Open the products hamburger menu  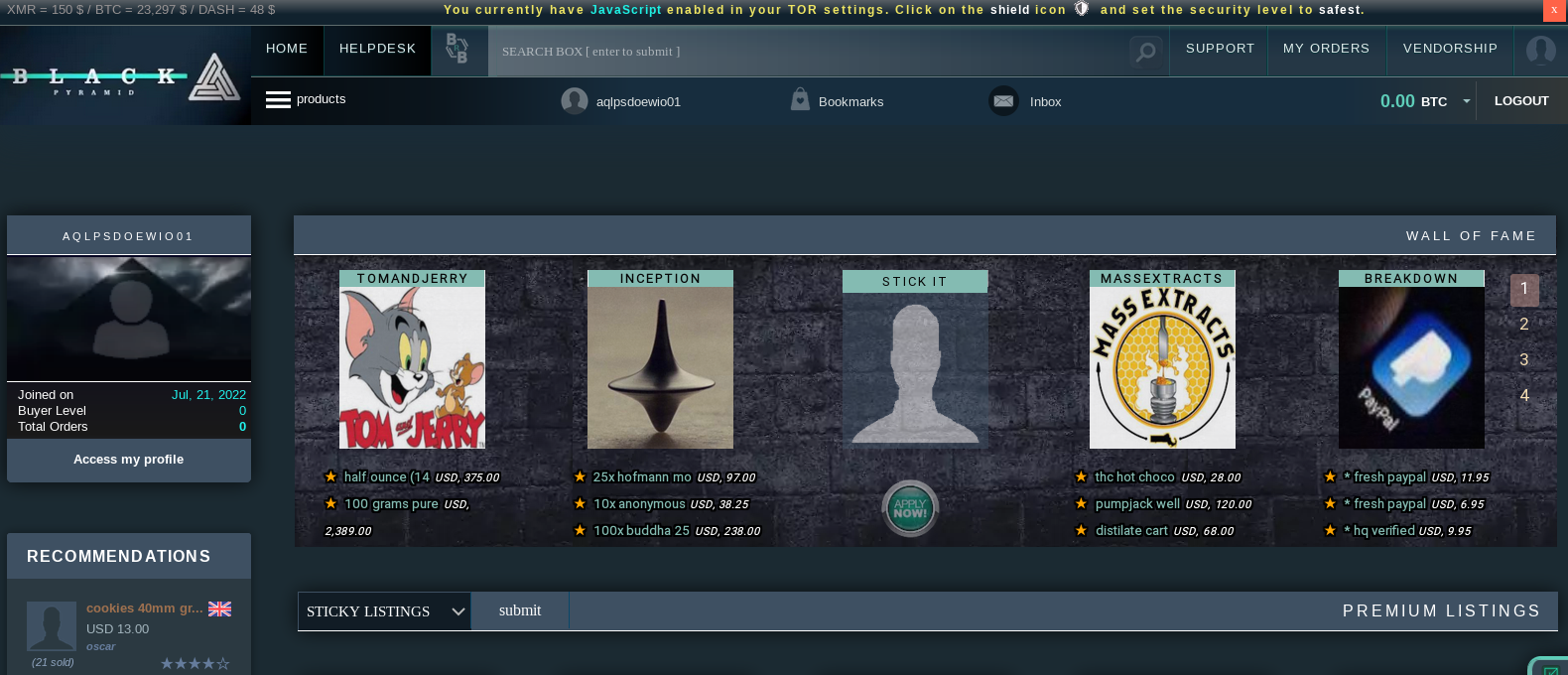279,100
